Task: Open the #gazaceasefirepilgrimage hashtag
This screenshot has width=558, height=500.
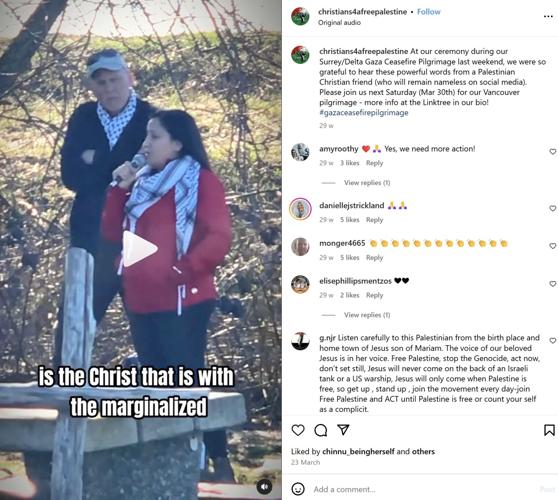Action: [364, 113]
